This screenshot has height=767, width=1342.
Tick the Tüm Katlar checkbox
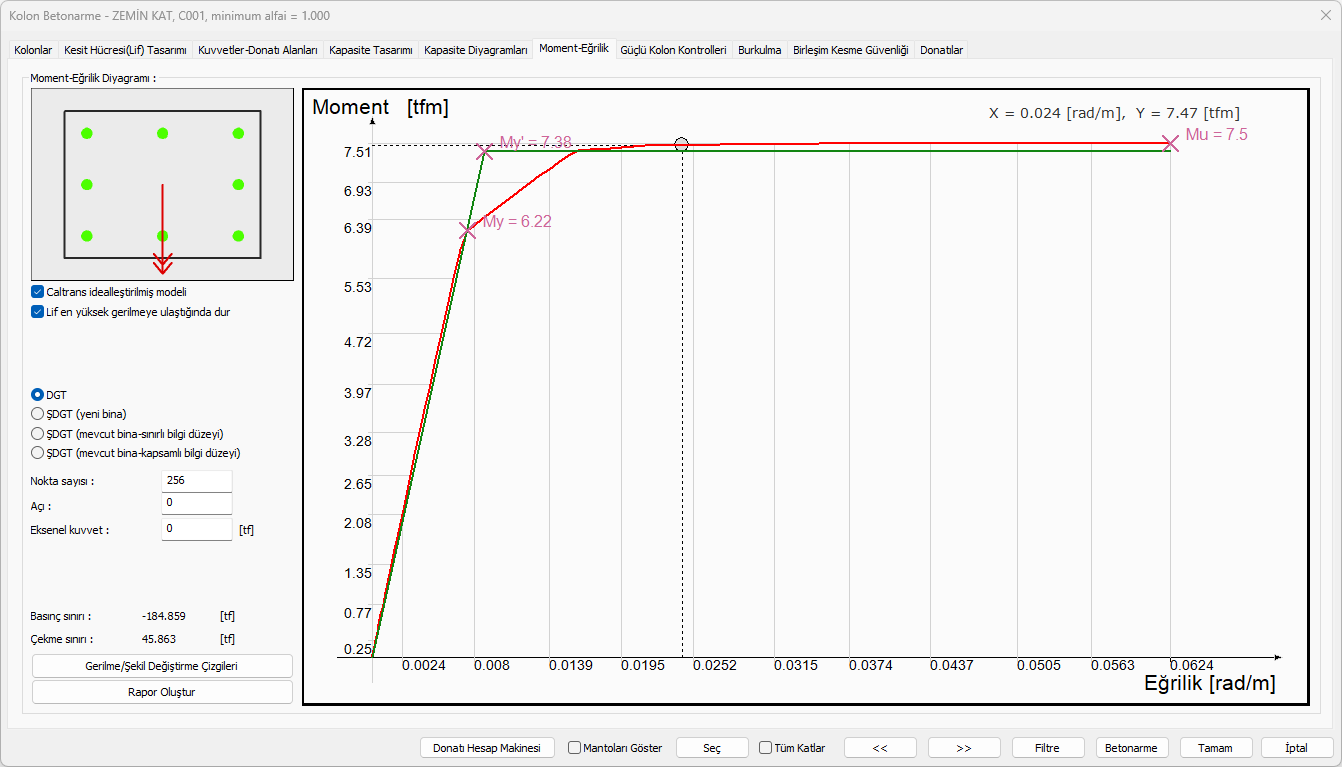pyautogui.click(x=766, y=748)
